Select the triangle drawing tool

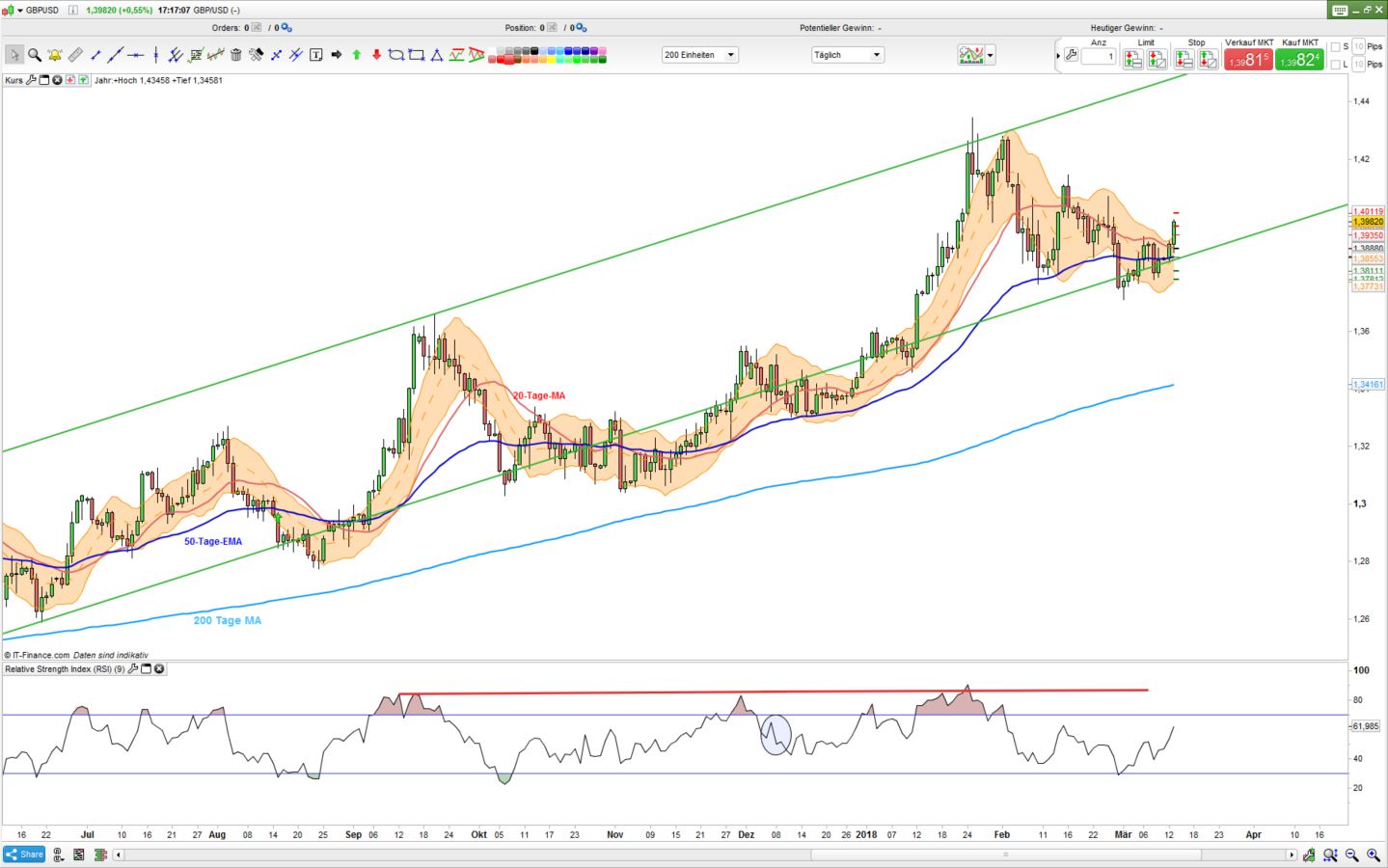coord(436,55)
